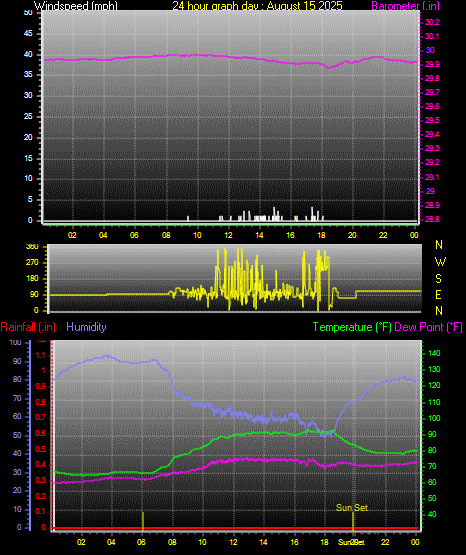Click the 140 temperature scale value
This screenshot has height=555, width=466.
point(434,353)
